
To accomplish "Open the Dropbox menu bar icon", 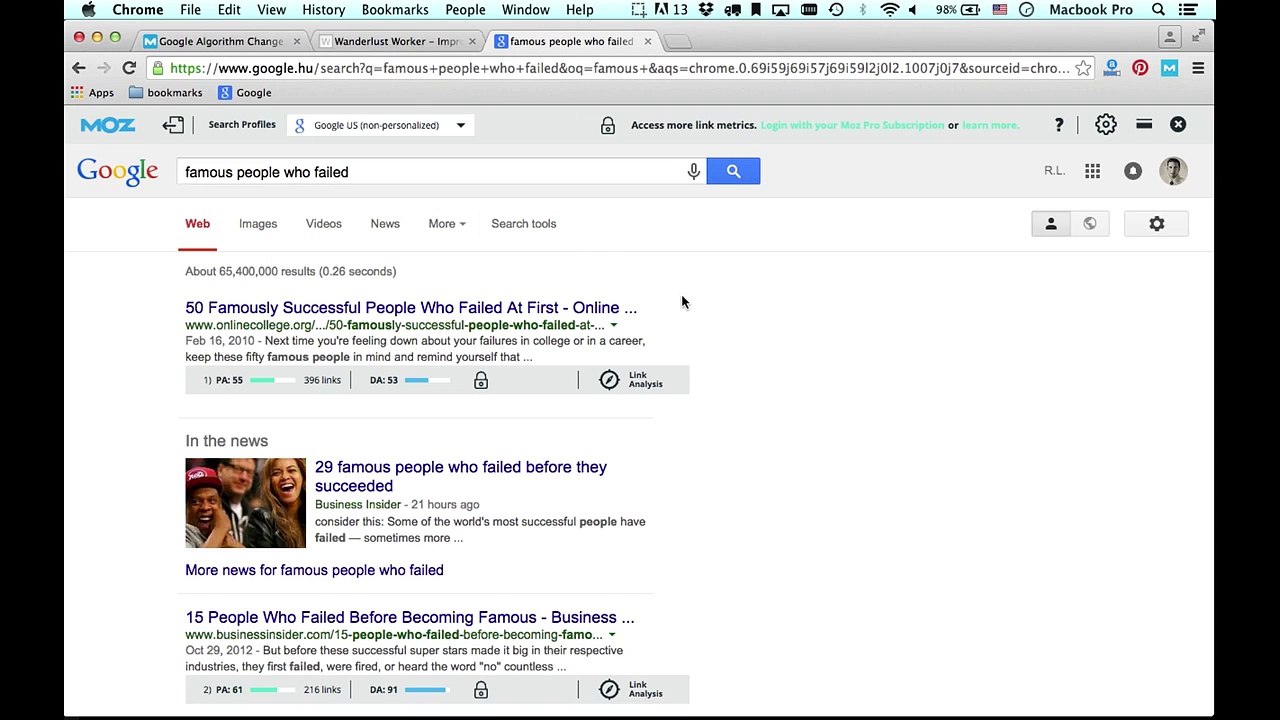I will [x=706, y=10].
